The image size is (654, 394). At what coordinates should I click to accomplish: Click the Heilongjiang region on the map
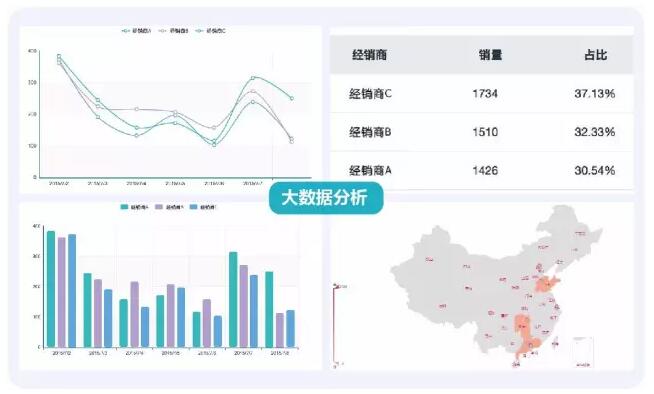[x=580, y=233]
